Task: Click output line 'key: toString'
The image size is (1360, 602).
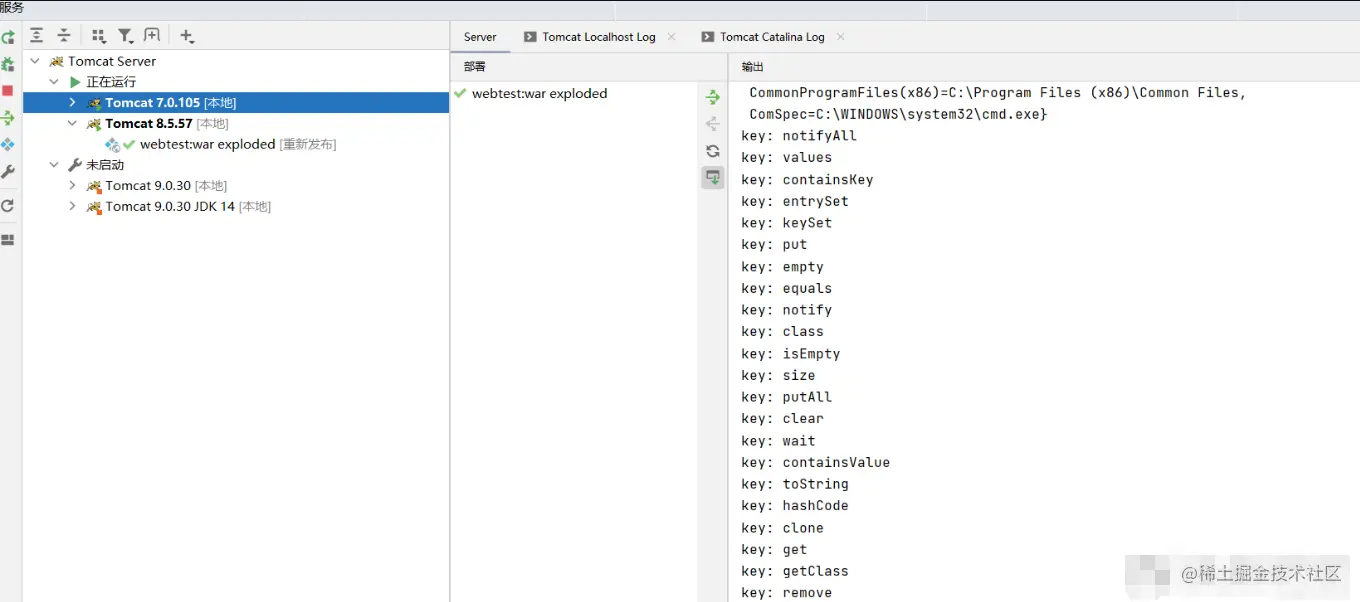Action: (795, 484)
